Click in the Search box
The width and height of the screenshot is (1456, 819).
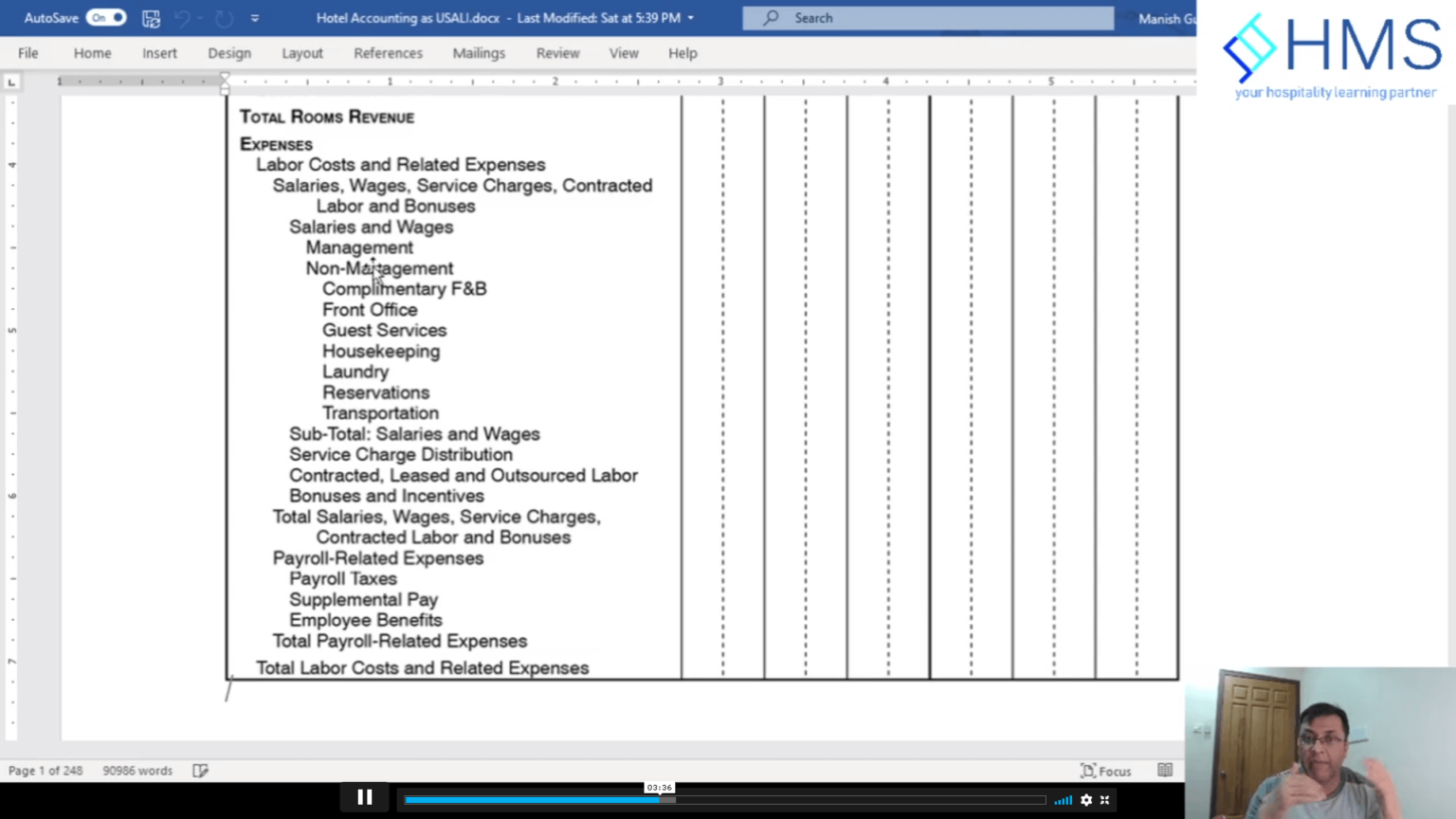point(929,18)
